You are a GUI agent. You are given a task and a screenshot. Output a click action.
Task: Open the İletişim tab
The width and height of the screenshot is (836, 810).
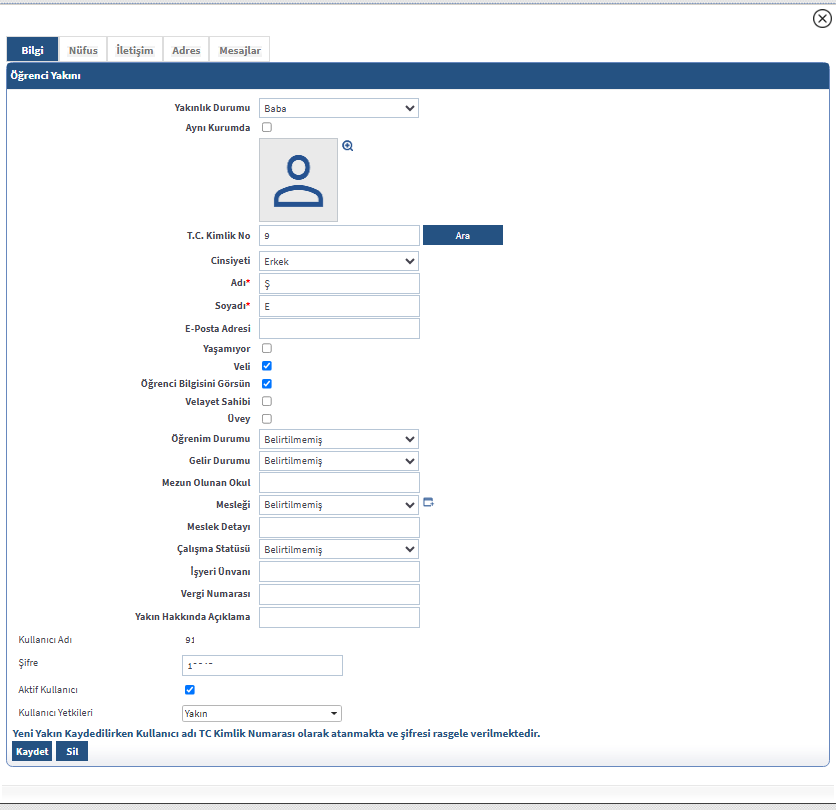point(135,50)
